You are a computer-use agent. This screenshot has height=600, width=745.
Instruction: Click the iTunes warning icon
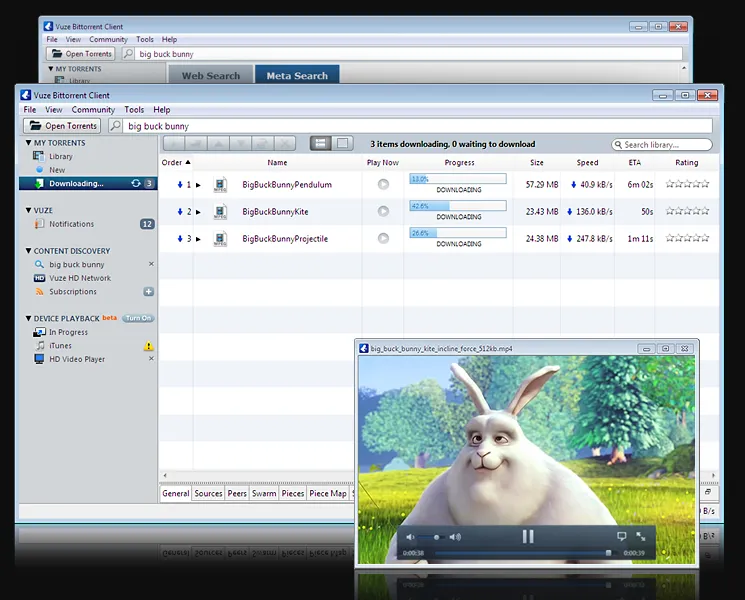149,346
